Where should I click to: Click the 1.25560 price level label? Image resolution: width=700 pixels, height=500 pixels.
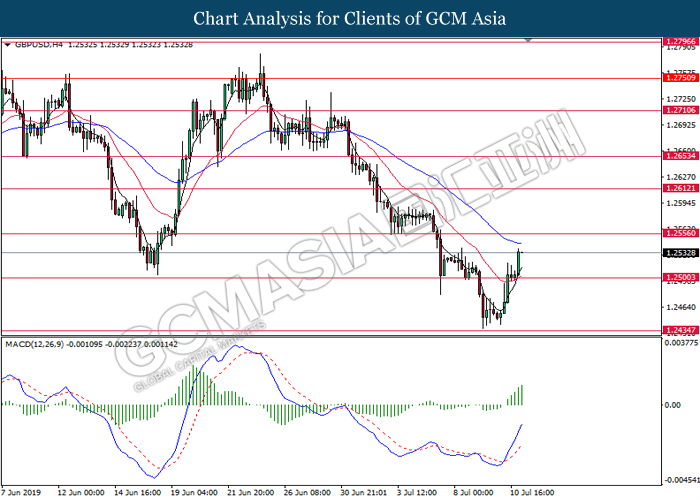pyautogui.click(x=680, y=233)
